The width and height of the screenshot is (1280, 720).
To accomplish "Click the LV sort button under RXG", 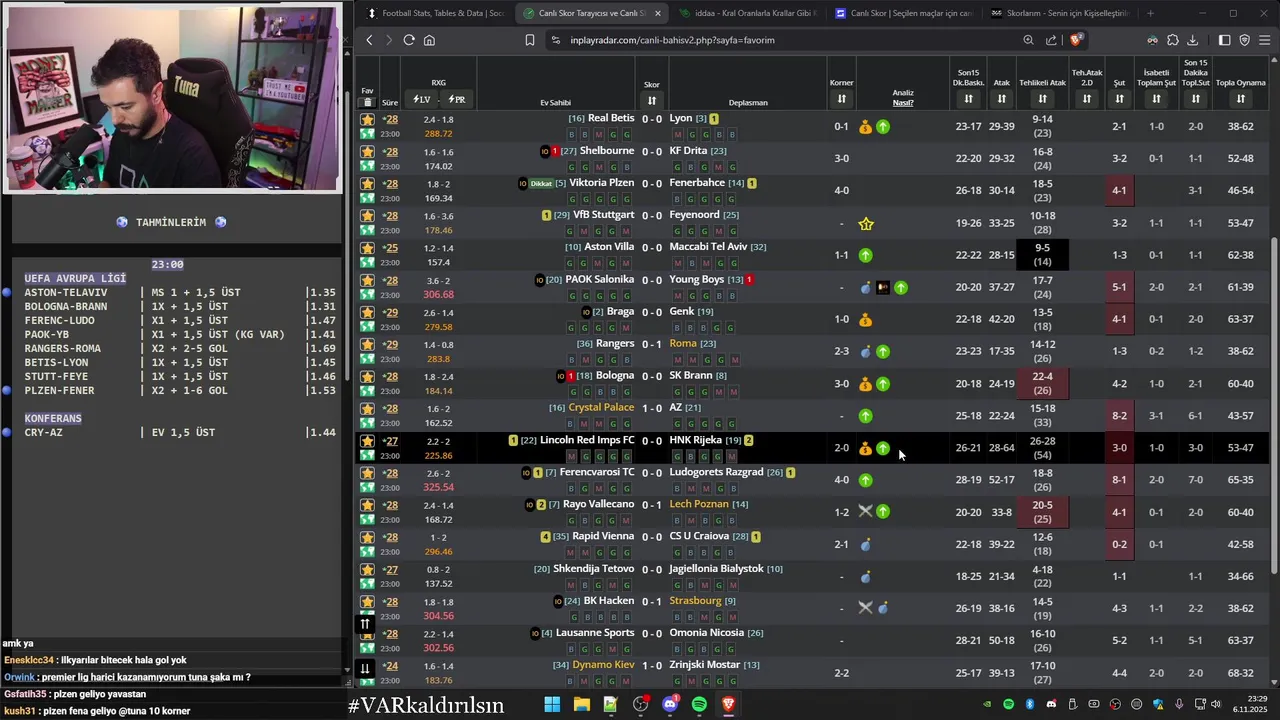I will tap(421, 100).
